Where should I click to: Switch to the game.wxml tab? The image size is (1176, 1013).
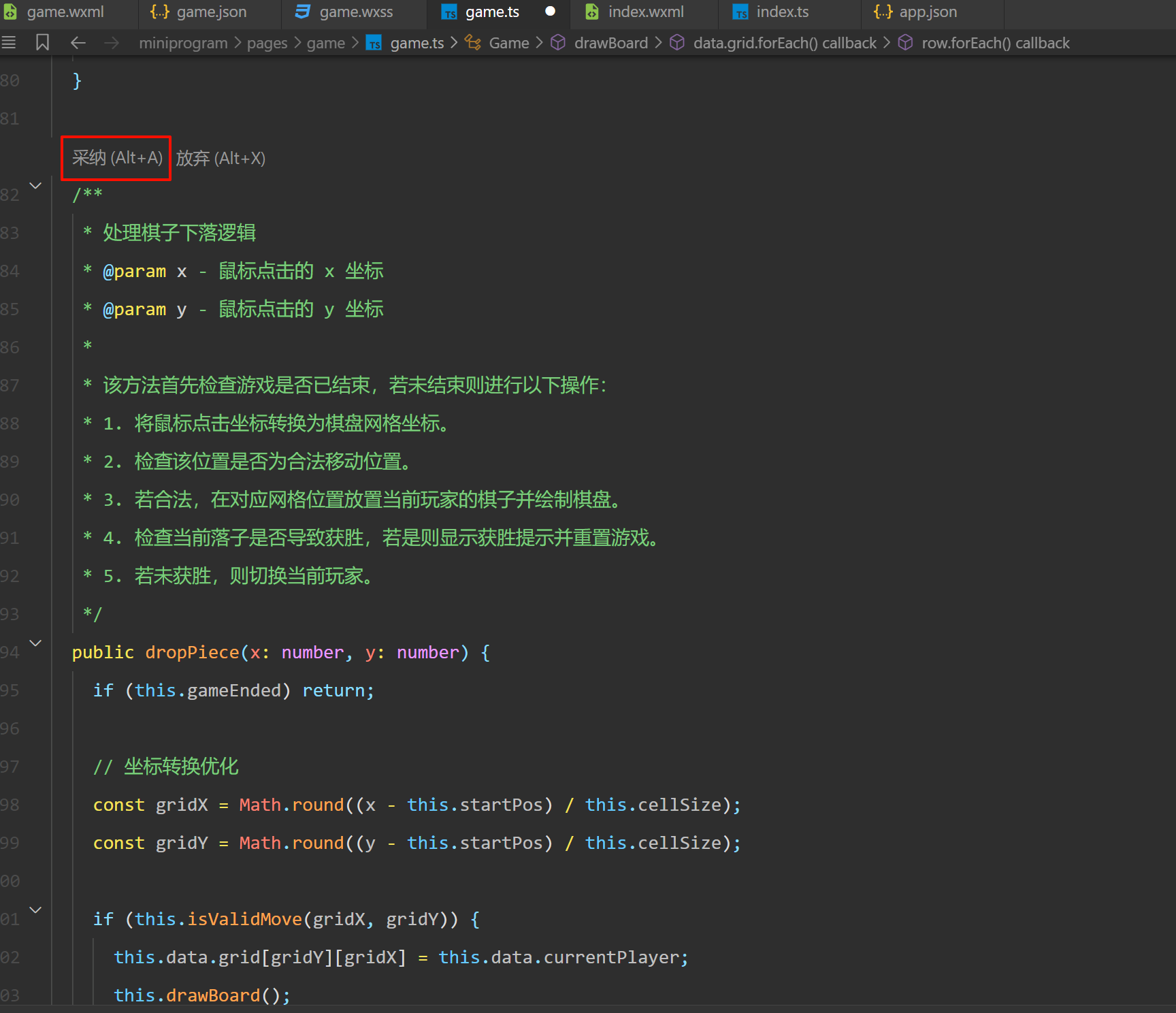(65, 12)
